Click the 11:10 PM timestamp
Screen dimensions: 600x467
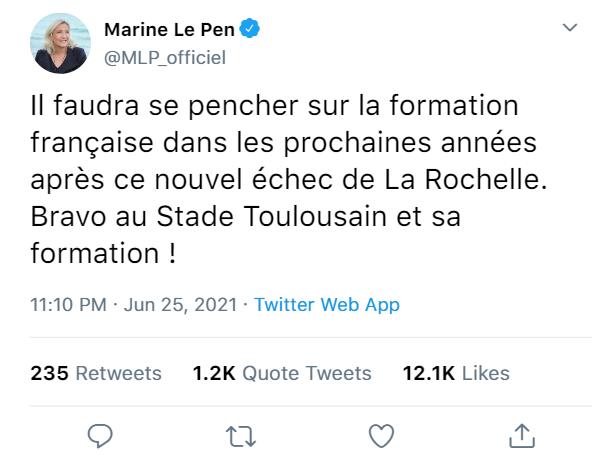(x=67, y=305)
